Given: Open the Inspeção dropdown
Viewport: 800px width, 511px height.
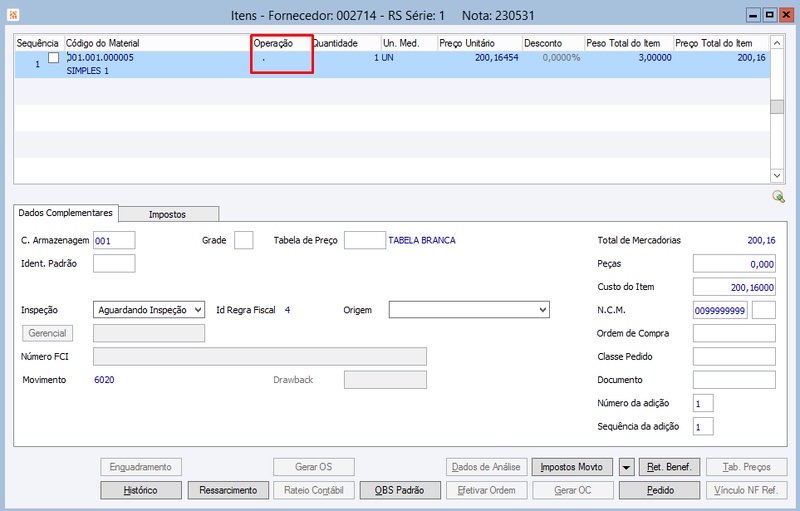Looking at the screenshot, I should [149, 310].
